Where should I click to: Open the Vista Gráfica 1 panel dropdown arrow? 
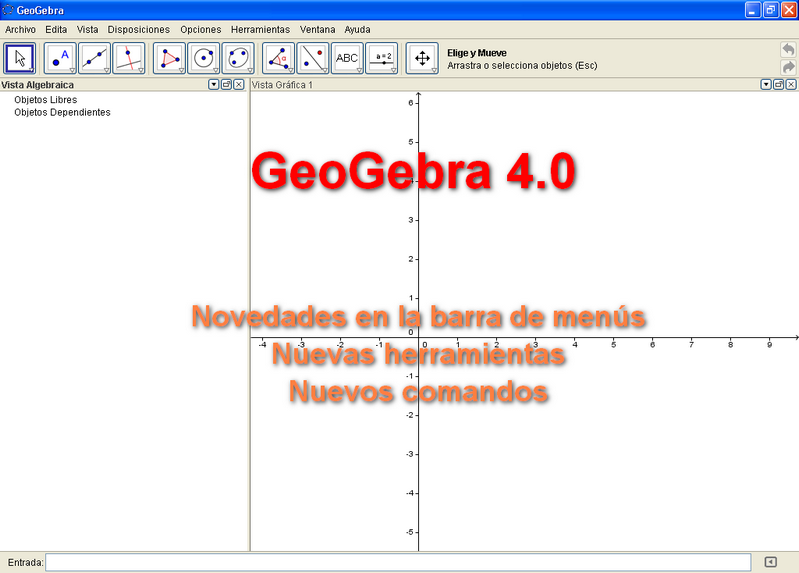point(766,85)
